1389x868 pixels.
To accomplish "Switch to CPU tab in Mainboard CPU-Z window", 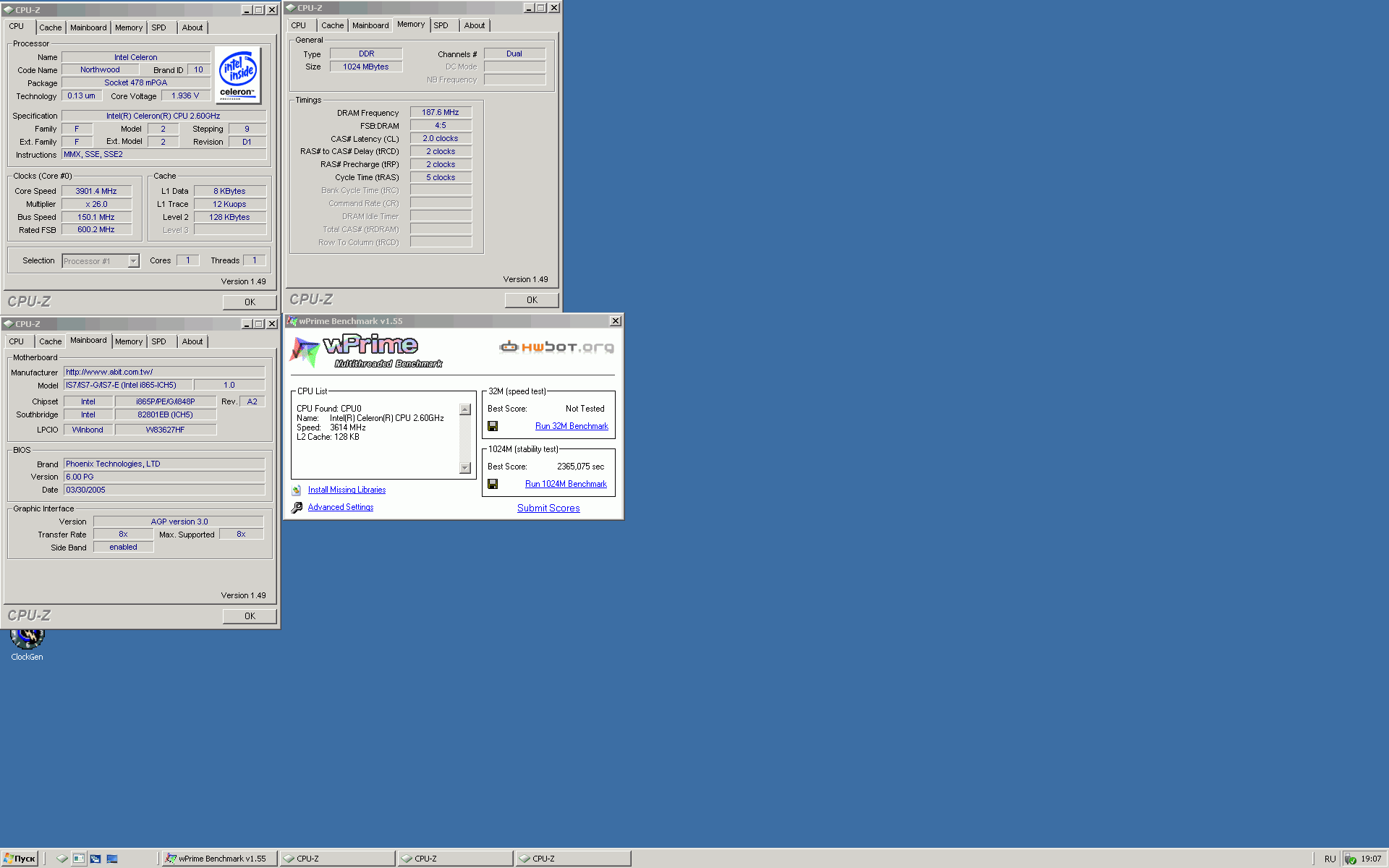I will point(17,341).
